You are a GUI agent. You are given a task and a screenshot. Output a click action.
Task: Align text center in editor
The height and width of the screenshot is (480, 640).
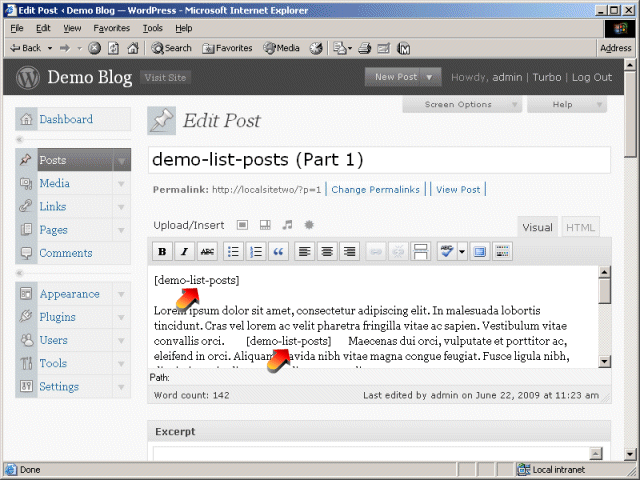(327, 251)
